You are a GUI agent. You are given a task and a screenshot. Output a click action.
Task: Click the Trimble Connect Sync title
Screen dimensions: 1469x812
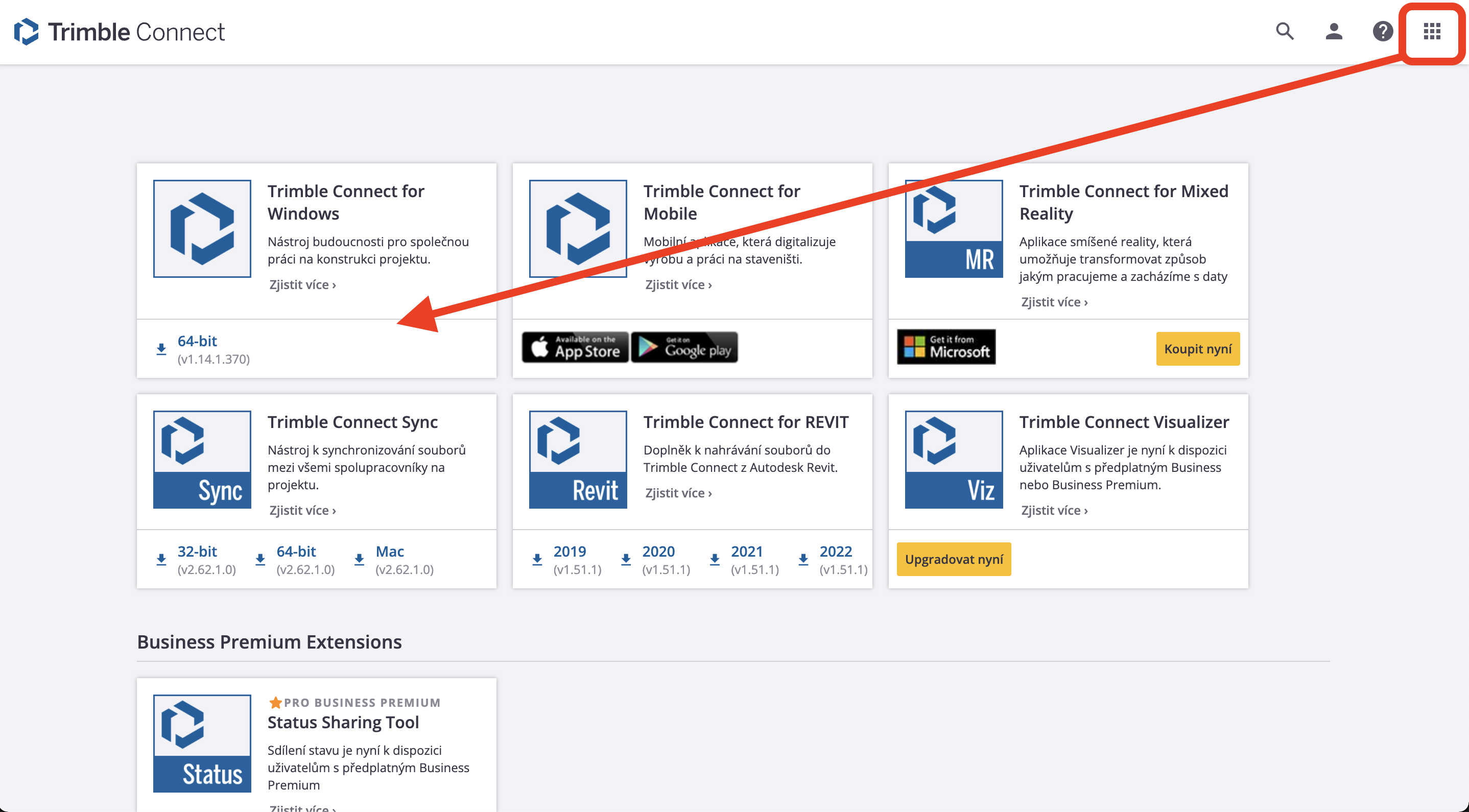[x=352, y=422]
